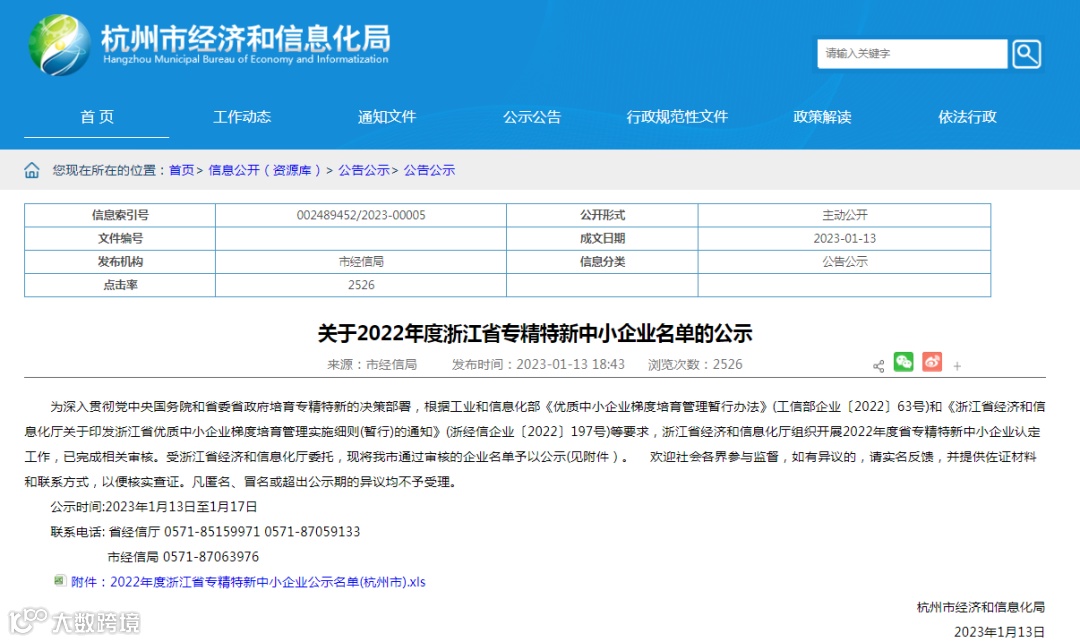Click the closing date 2023年1月13日
Viewport: 1080px width, 642px height.
click(x=999, y=632)
